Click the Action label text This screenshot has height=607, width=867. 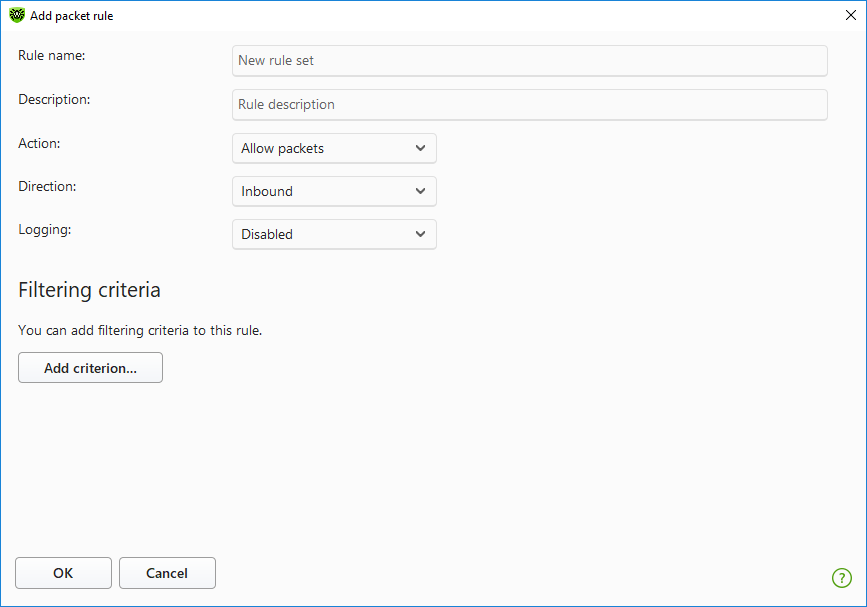tap(39, 143)
